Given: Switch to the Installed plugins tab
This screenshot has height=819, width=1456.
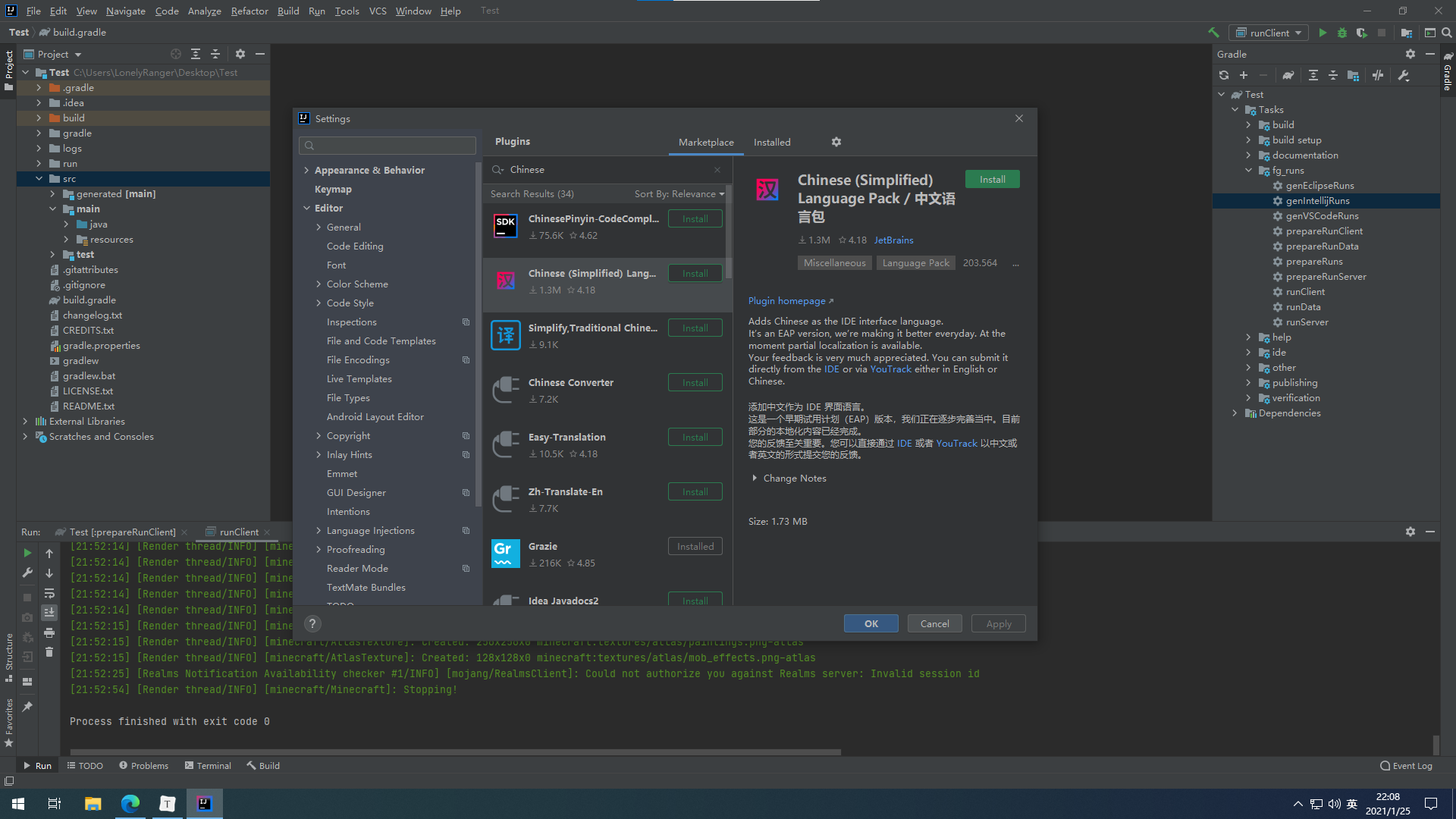Looking at the screenshot, I should [x=771, y=142].
